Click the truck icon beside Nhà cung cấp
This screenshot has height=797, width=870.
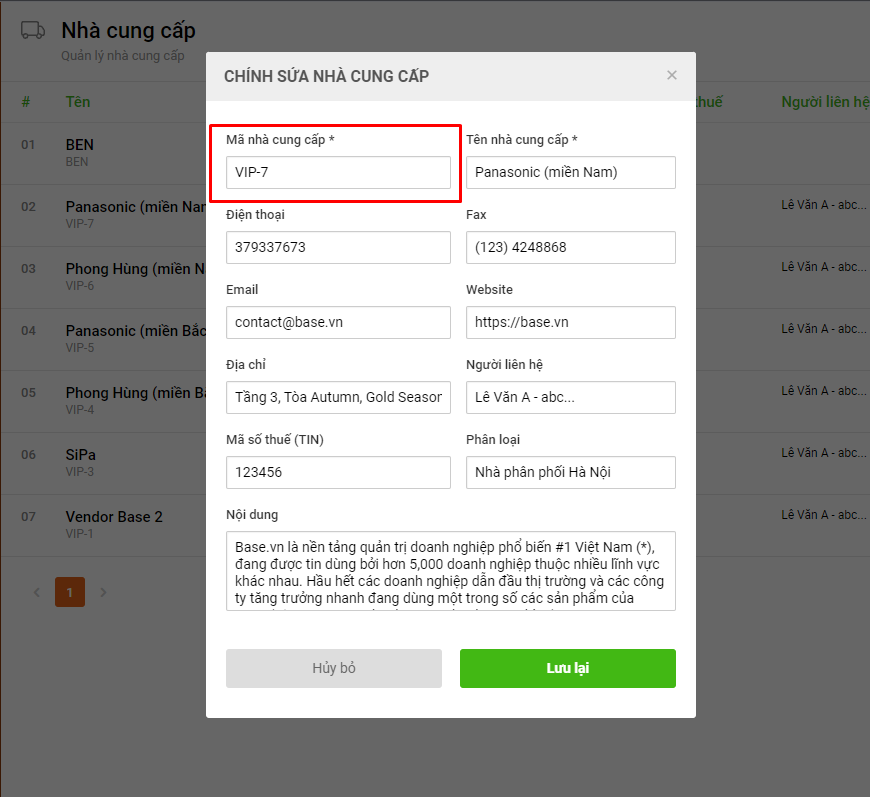coord(33,30)
